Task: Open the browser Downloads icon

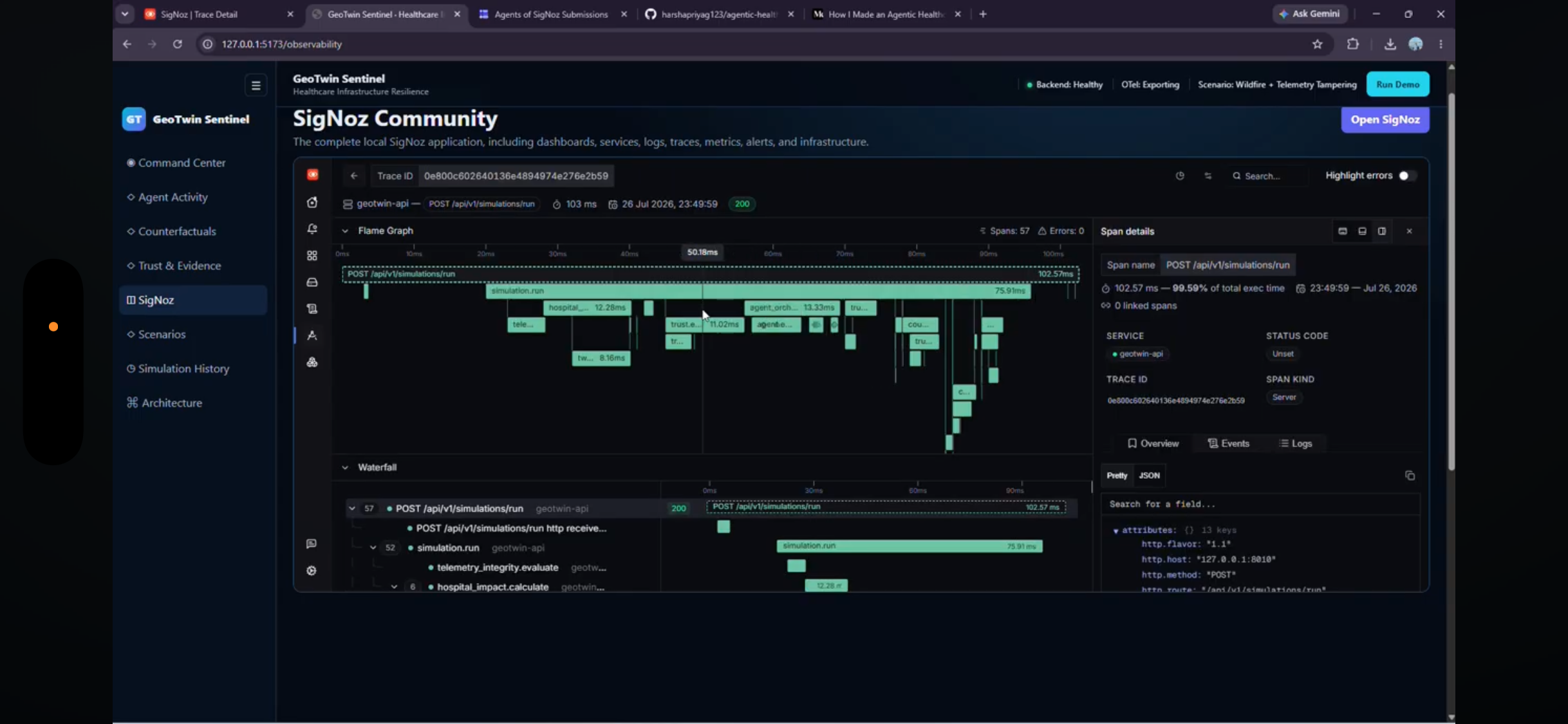Action: 1390,44
